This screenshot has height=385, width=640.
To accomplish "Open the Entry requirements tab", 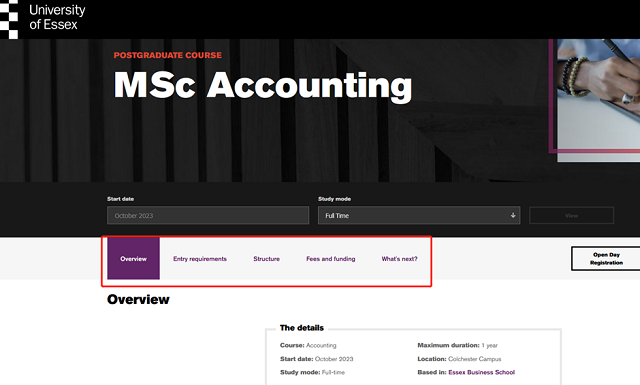I will coord(200,259).
